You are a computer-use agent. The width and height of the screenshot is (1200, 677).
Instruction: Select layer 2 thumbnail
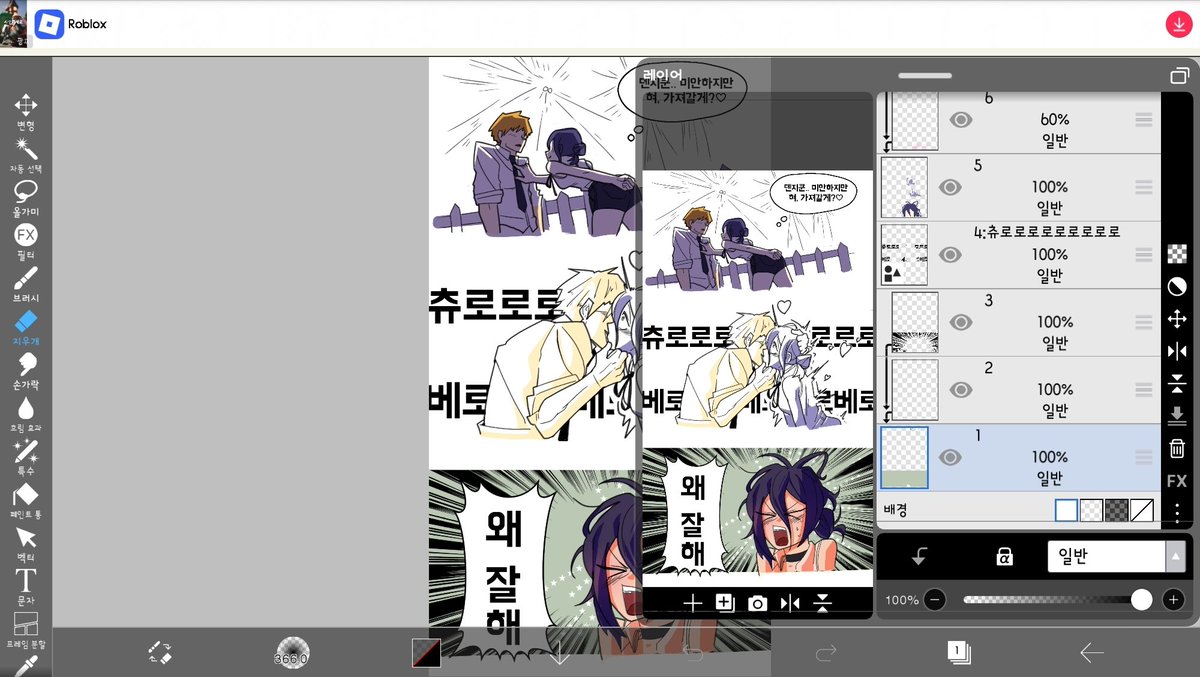(915, 390)
